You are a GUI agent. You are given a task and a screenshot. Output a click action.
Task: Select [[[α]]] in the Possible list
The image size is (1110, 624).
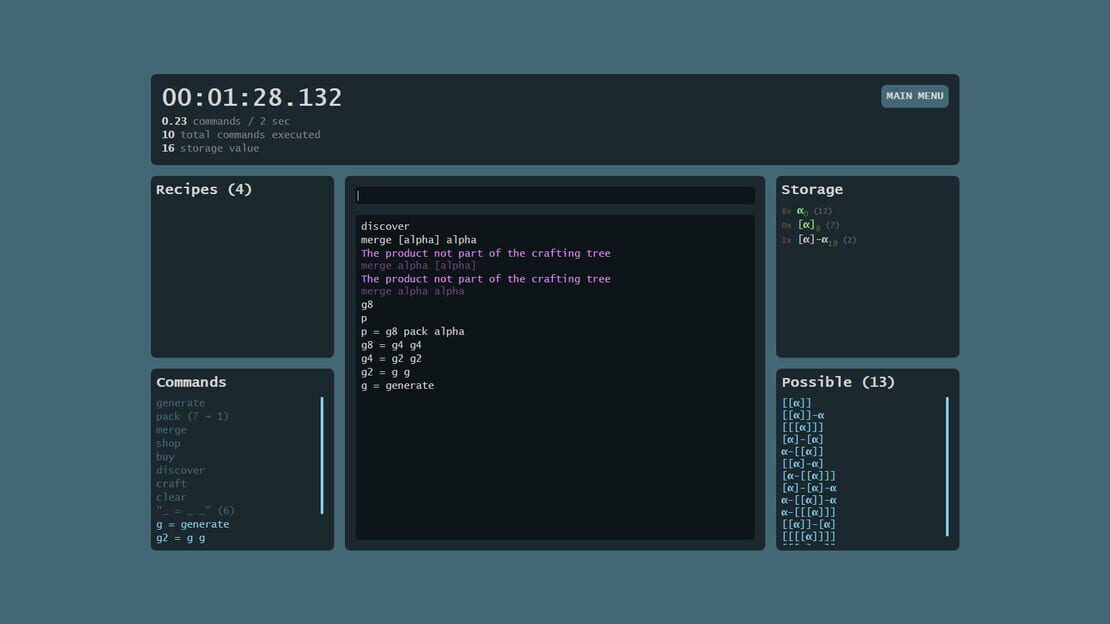pos(803,427)
